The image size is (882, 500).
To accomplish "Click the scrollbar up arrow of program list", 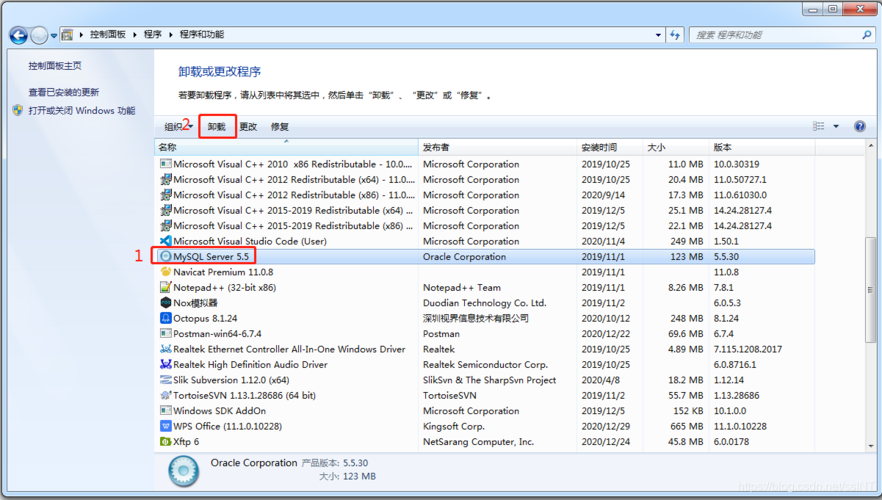I will coord(871,146).
